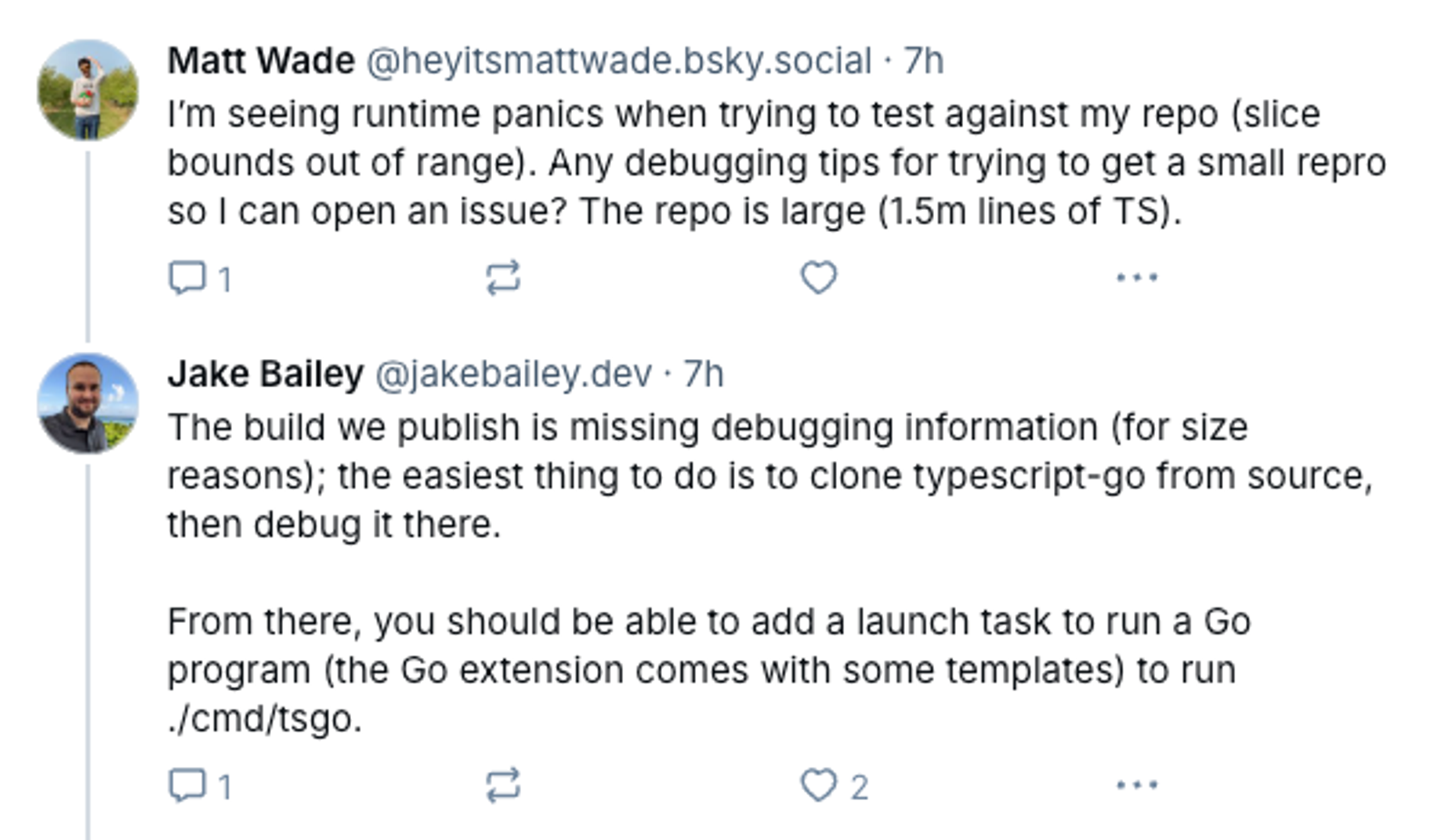Open Jake Bailey's profile avatar
The height and width of the screenshot is (840, 1455).
[x=87, y=403]
